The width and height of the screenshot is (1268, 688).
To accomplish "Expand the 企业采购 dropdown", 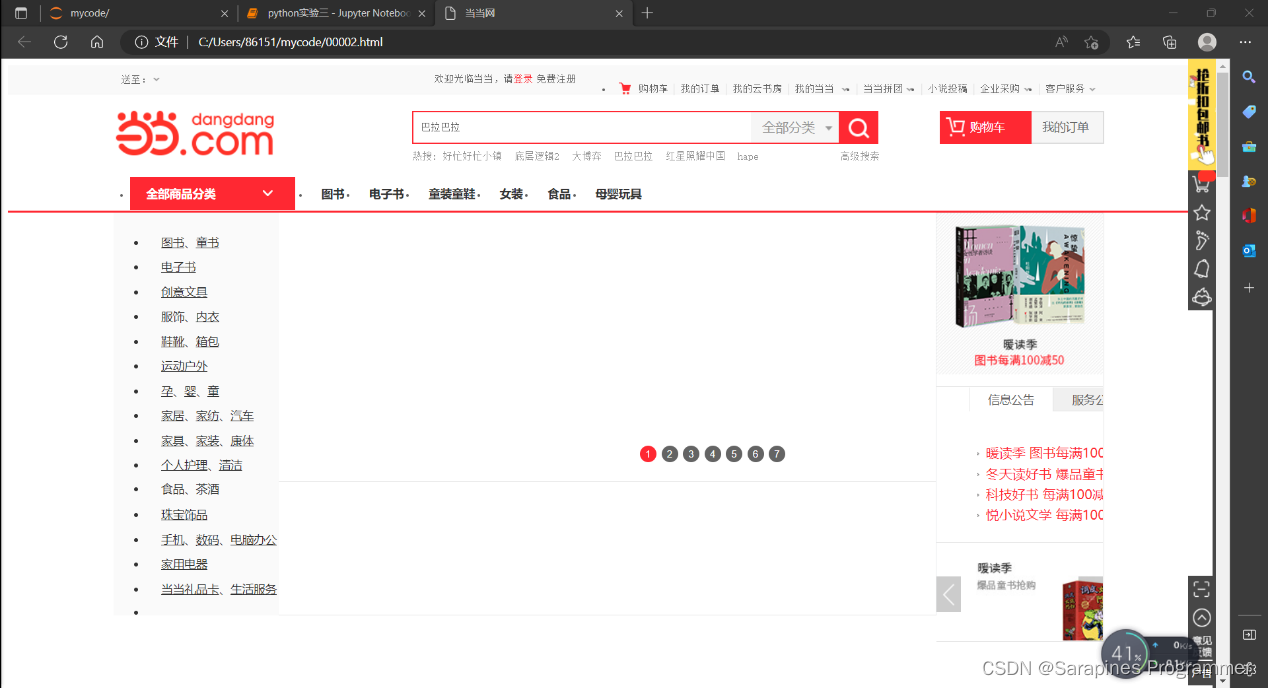I will click(1006, 88).
